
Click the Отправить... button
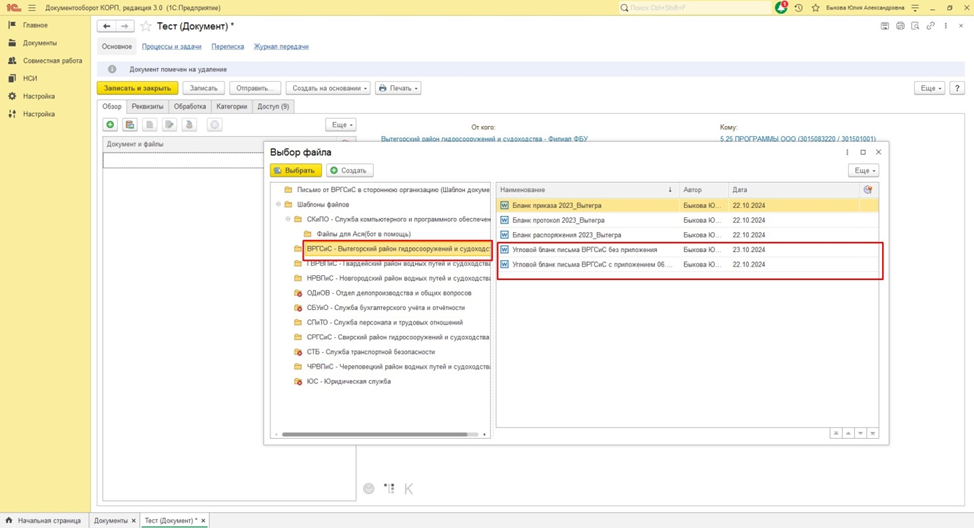(x=255, y=88)
